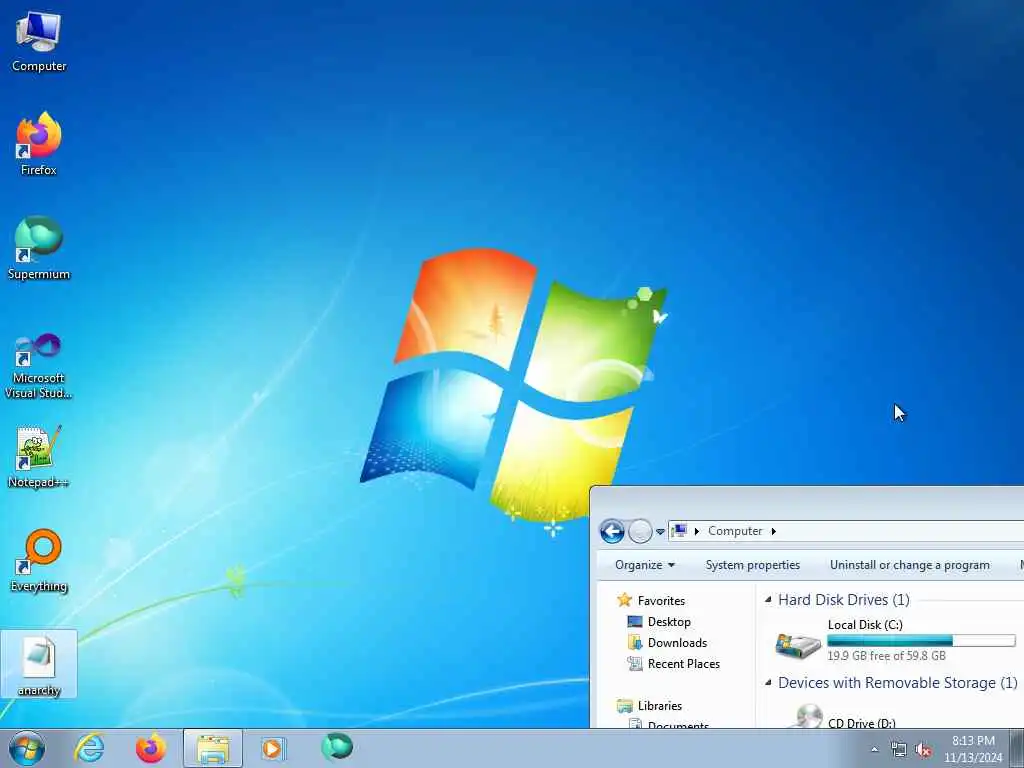The width and height of the screenshot is (1024, 768).
Task: Launch Internet Explorer from the taskbar
Action: (x=89, y=748)
